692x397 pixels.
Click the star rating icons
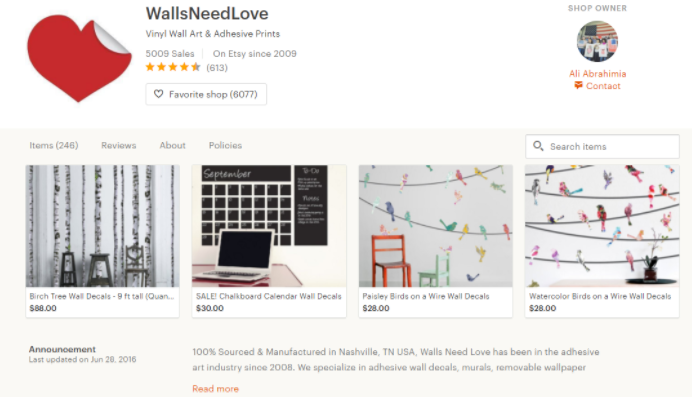click(173, 67)
